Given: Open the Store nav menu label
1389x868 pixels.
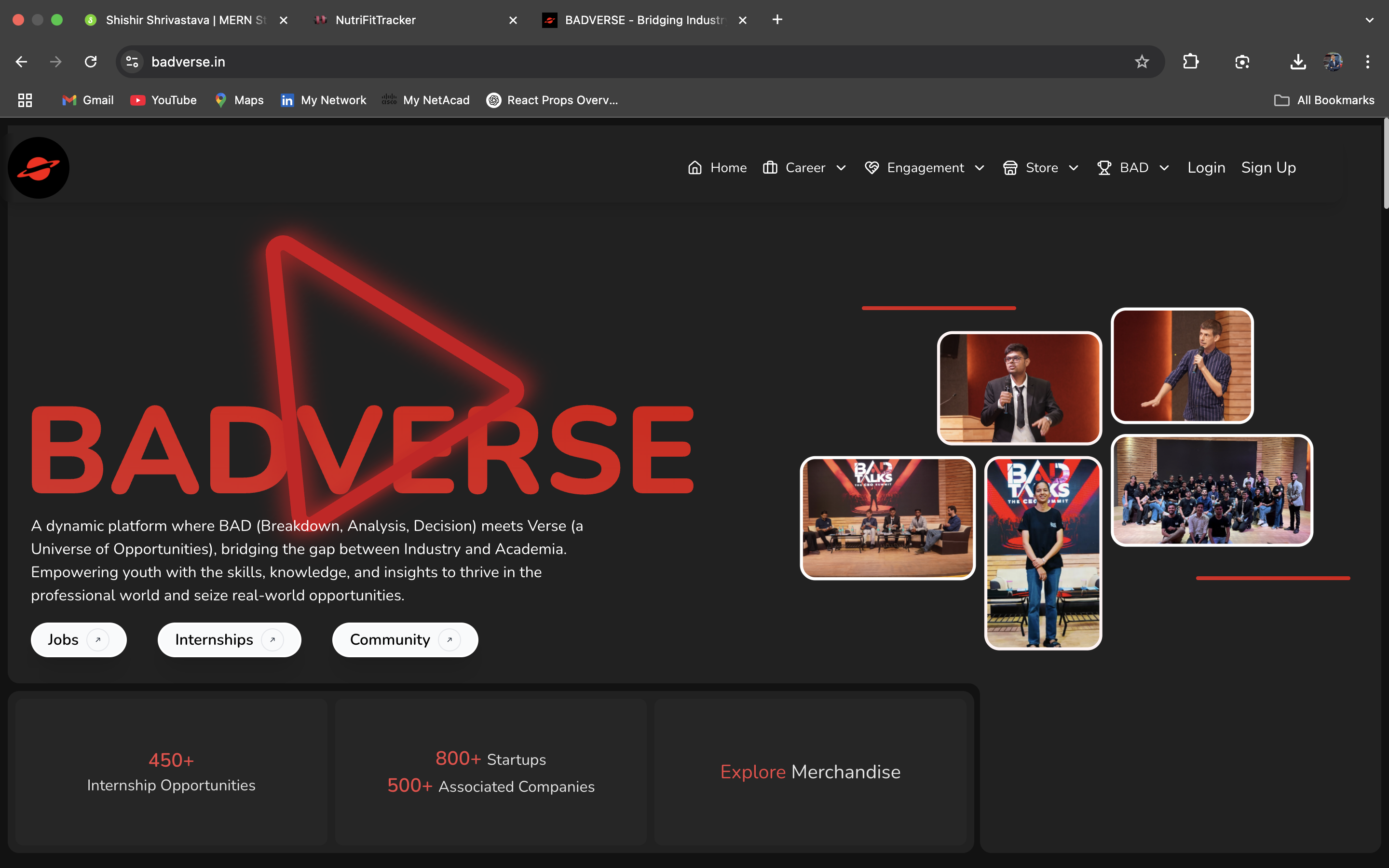Looking at the screenshot, I should point(1042,168).
